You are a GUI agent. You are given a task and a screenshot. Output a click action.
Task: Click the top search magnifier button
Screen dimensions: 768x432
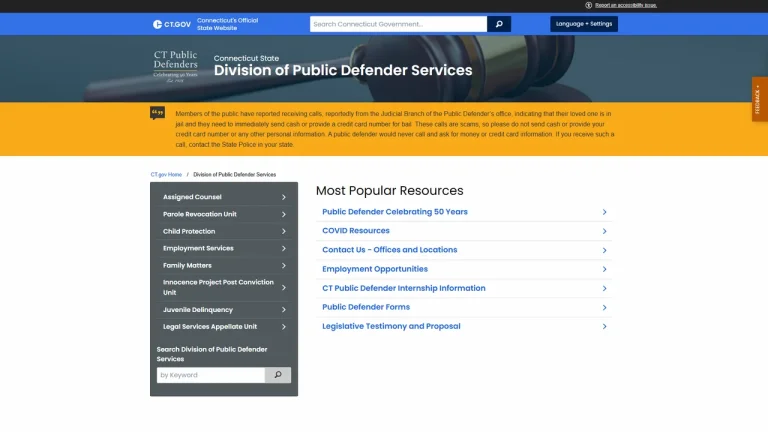(x=499, y=24)
